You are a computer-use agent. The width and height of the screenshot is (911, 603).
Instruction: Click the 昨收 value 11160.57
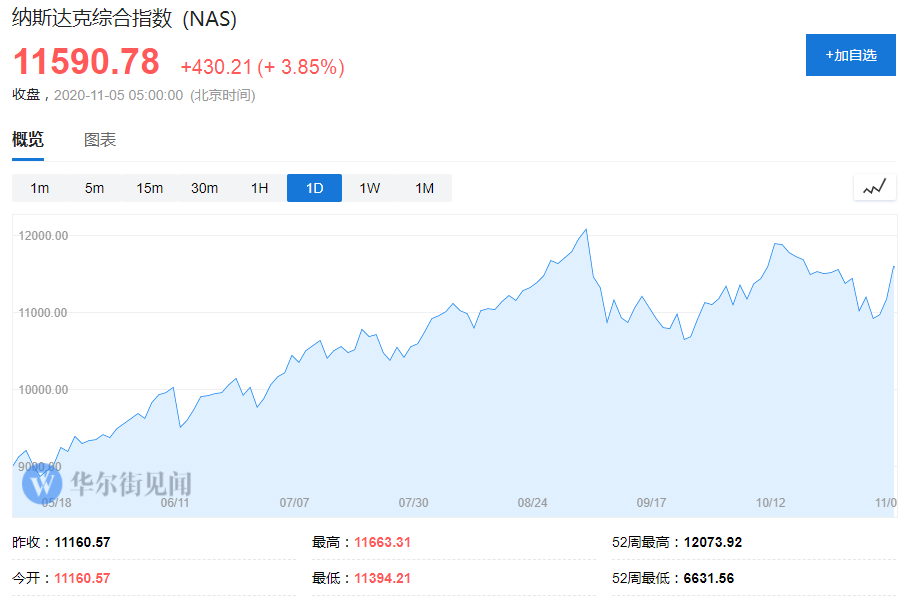(x=83, y=543)
